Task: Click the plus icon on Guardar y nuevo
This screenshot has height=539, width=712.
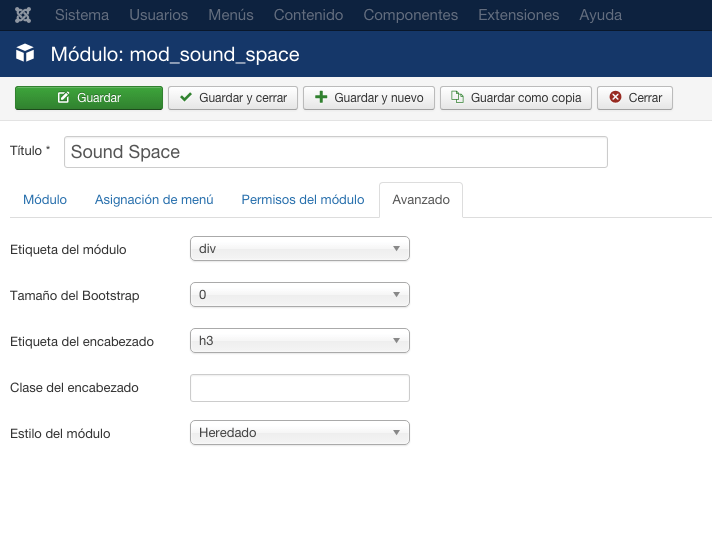Action: click(x=321, y=97)
